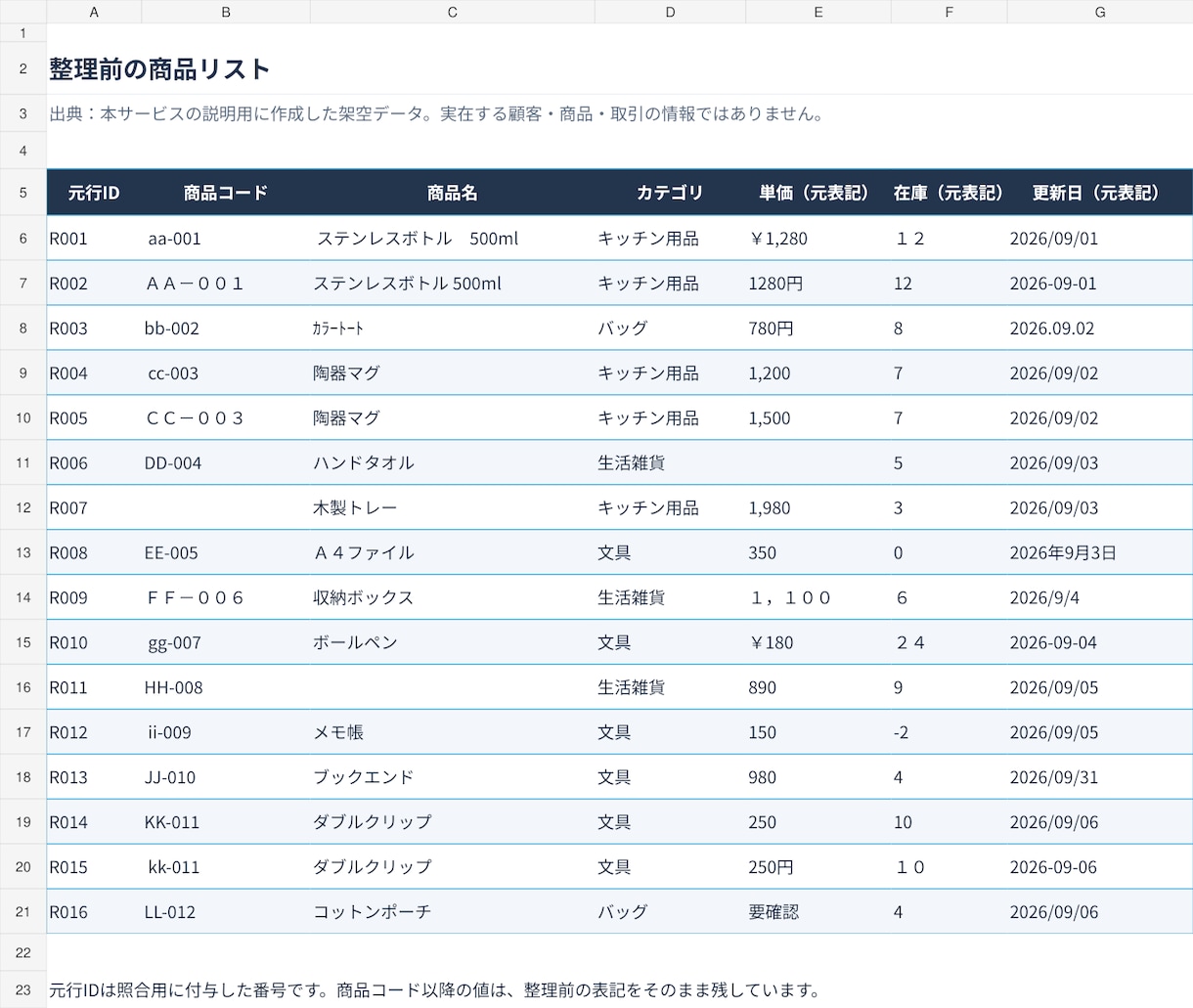Click cell R001
The height and width of the screenshot is (1008, 1193).
[x=94, y=238]
